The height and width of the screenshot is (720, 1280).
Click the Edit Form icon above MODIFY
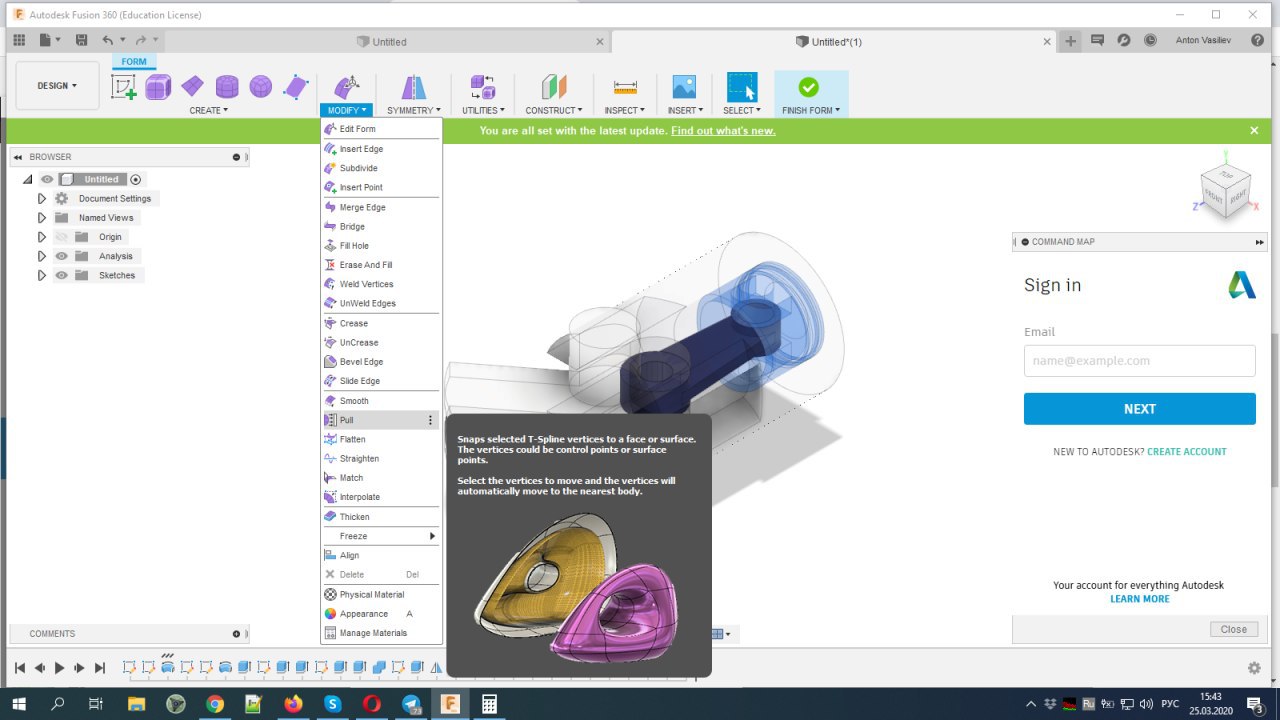[346, 87]
